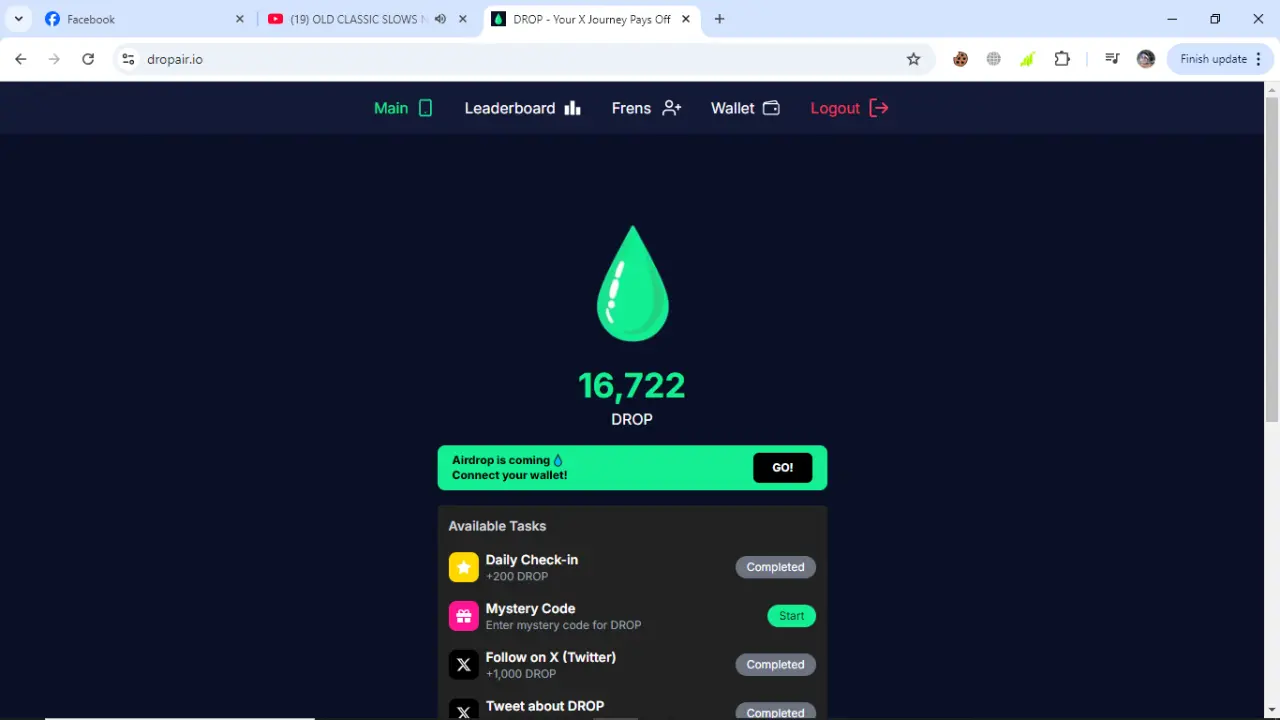Viewport: 1280px width, 720px height.
Task: Click the star icon of Daily Check-in
Action: [x=463, y=567]
